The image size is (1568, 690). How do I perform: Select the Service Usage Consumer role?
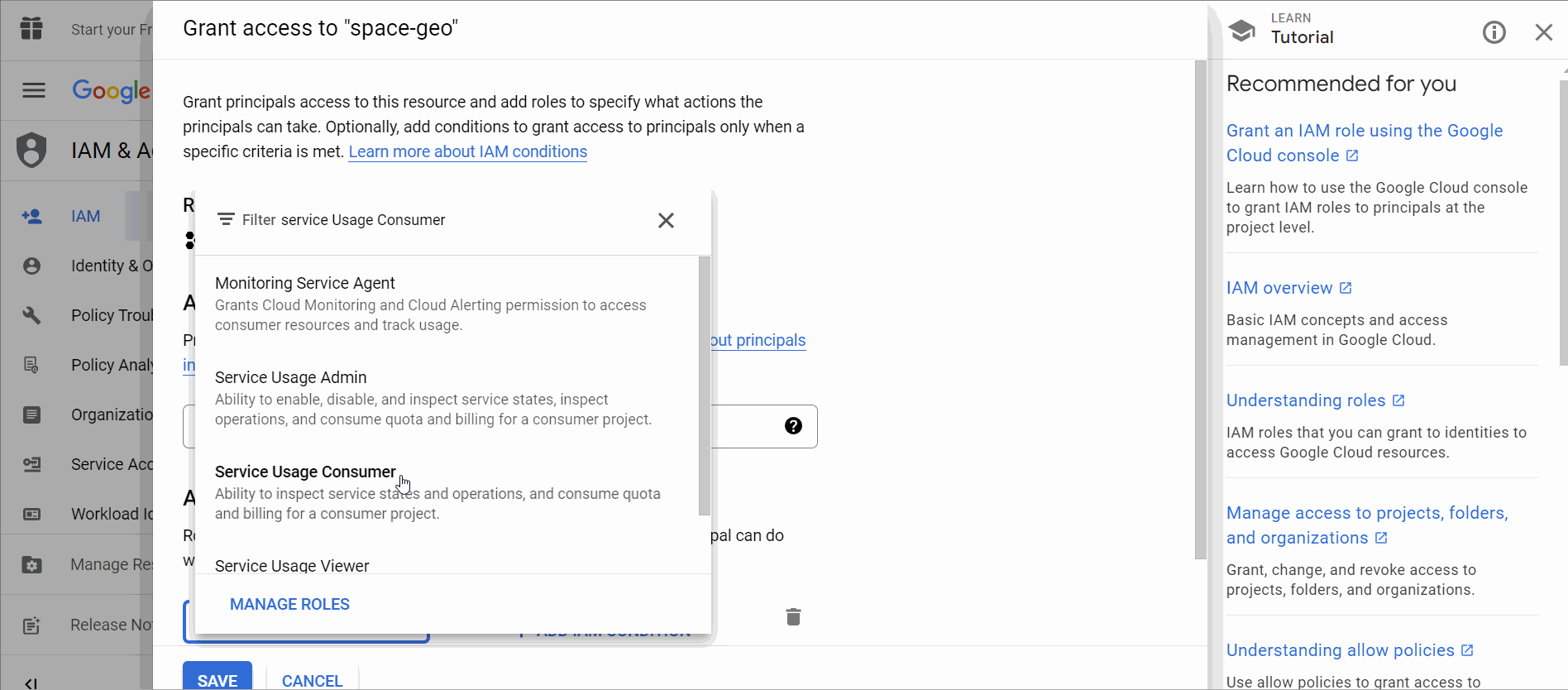[447, 492]
